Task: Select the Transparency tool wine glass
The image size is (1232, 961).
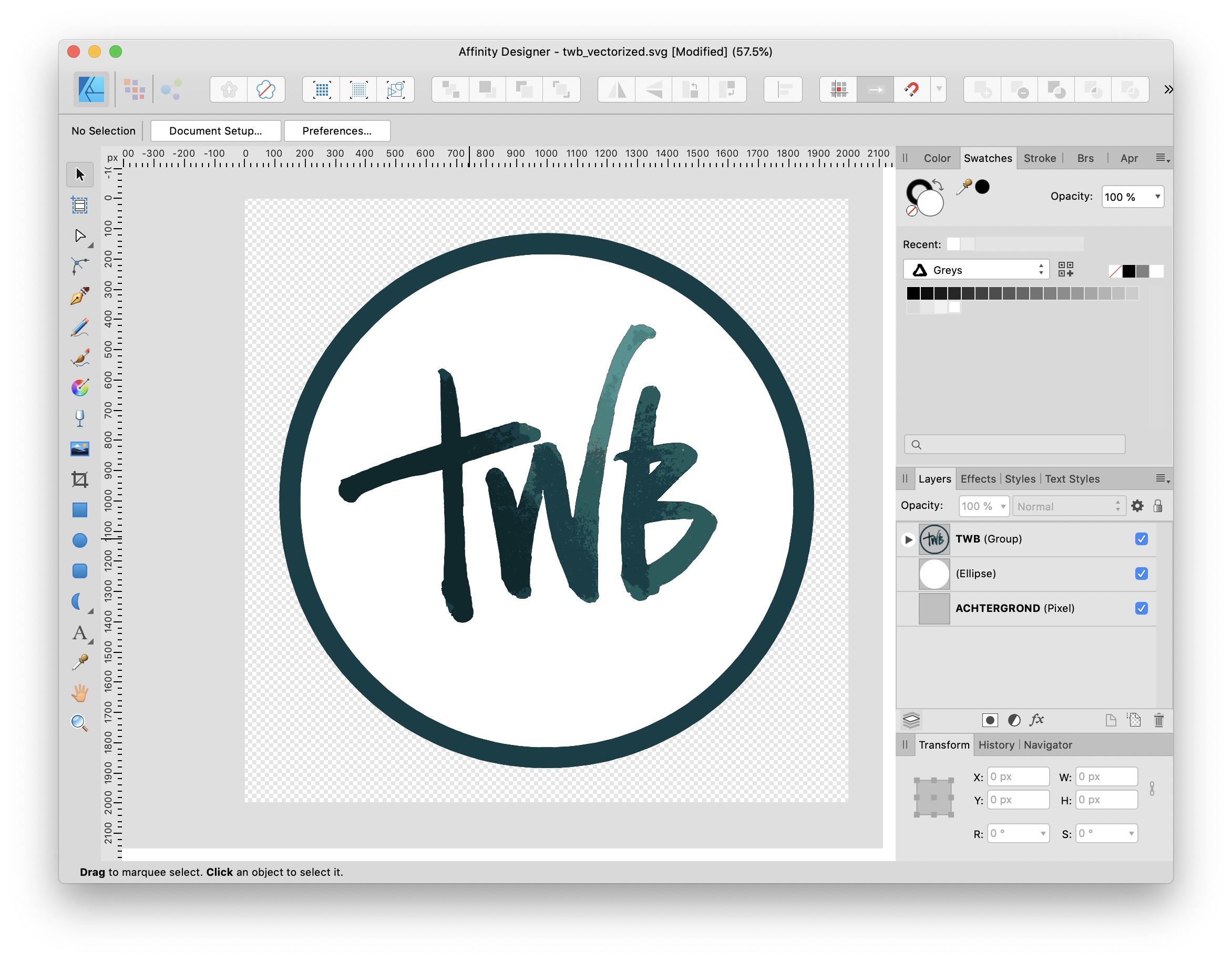Action: [79, 418]
